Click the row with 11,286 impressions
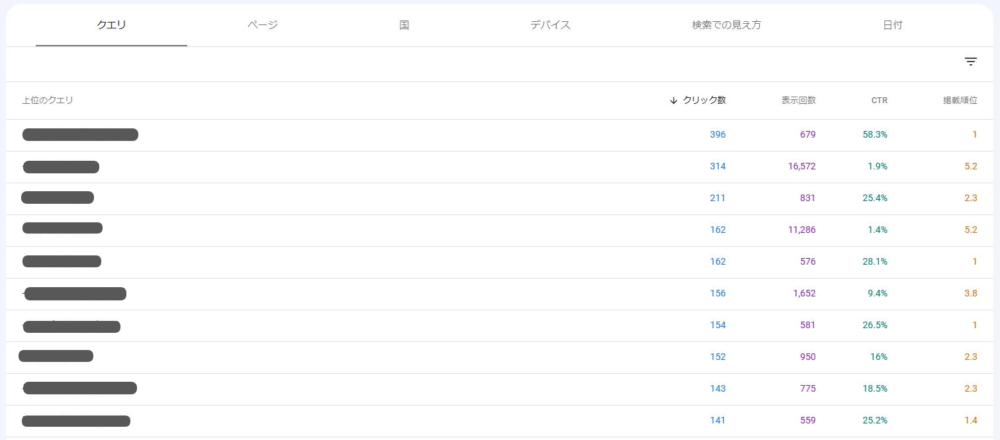Viewport: 1000px width, 440px height. click(x=500, y=230)
